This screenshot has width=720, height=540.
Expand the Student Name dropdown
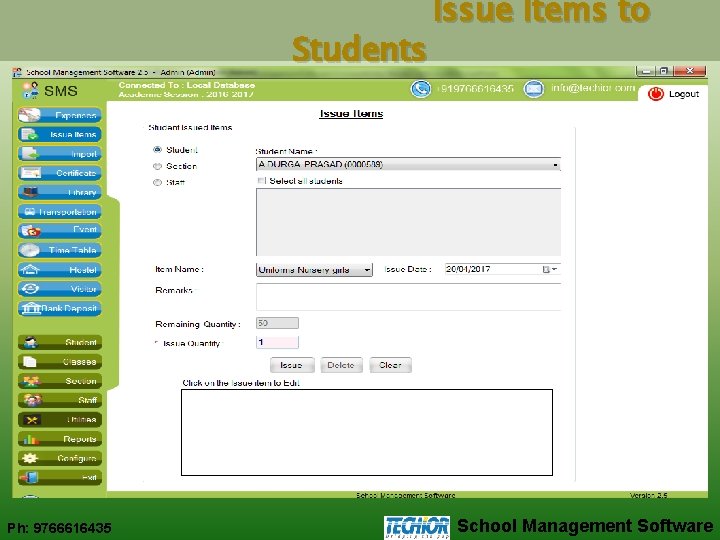click(x=555, y=164)
